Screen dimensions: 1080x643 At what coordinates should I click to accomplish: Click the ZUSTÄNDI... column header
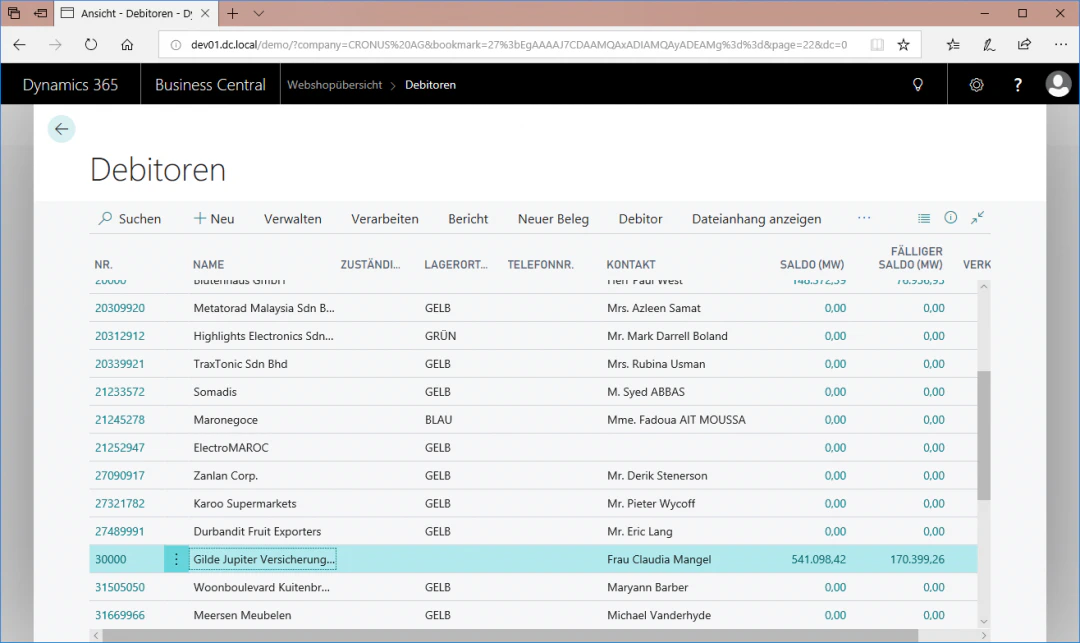tap(371, 264)
